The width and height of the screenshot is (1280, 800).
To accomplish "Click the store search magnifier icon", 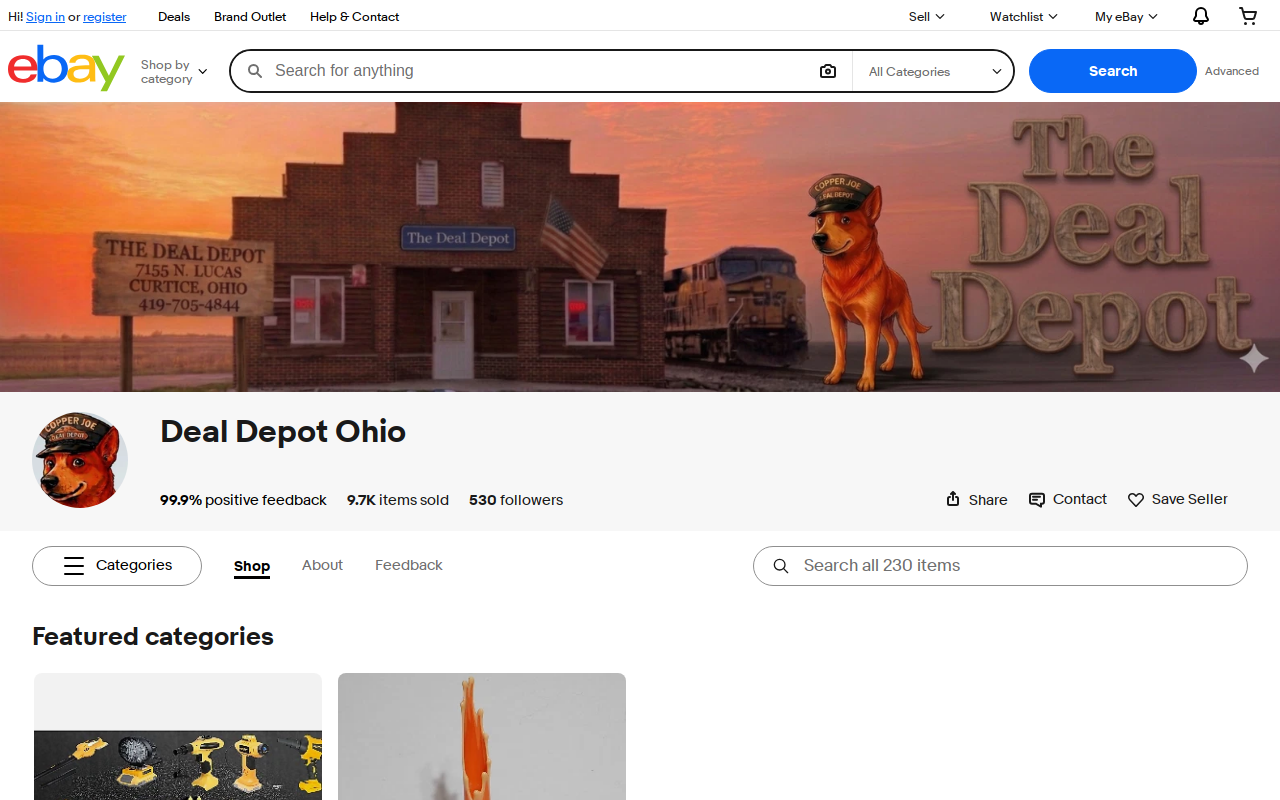I will (x=781, y=566).
